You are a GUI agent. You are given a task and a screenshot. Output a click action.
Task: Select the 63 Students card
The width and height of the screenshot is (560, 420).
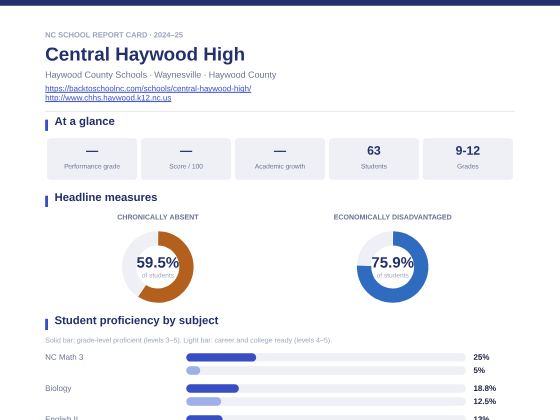tap(374, 159)
